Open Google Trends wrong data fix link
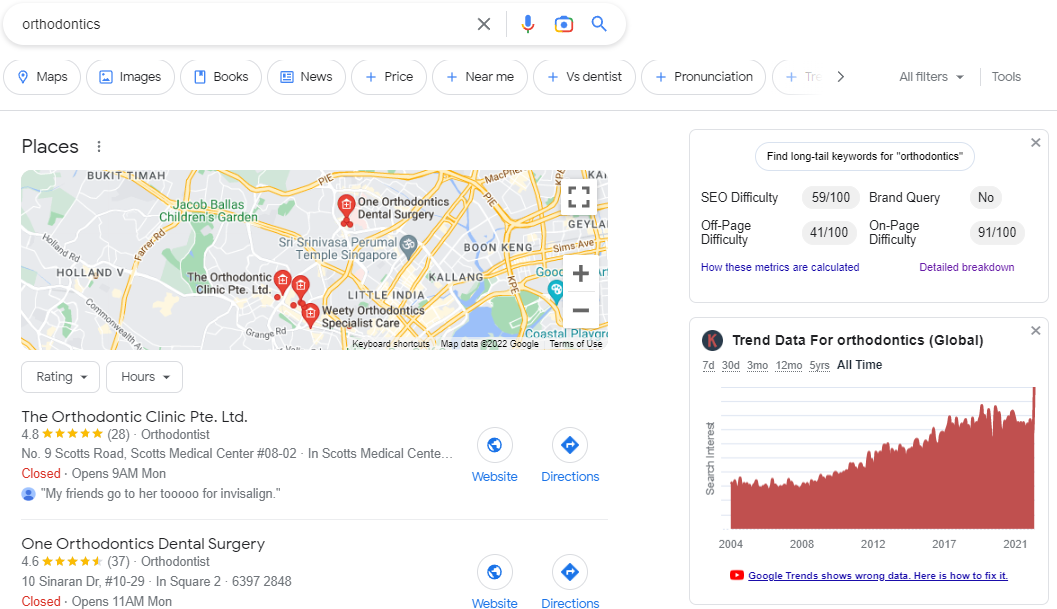The height and width of the screenshot is (609, 1057). pos(878,575)
